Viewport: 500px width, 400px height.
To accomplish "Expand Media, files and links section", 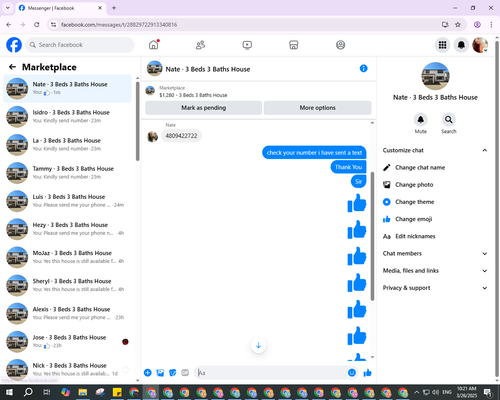I will coord(484,271).
